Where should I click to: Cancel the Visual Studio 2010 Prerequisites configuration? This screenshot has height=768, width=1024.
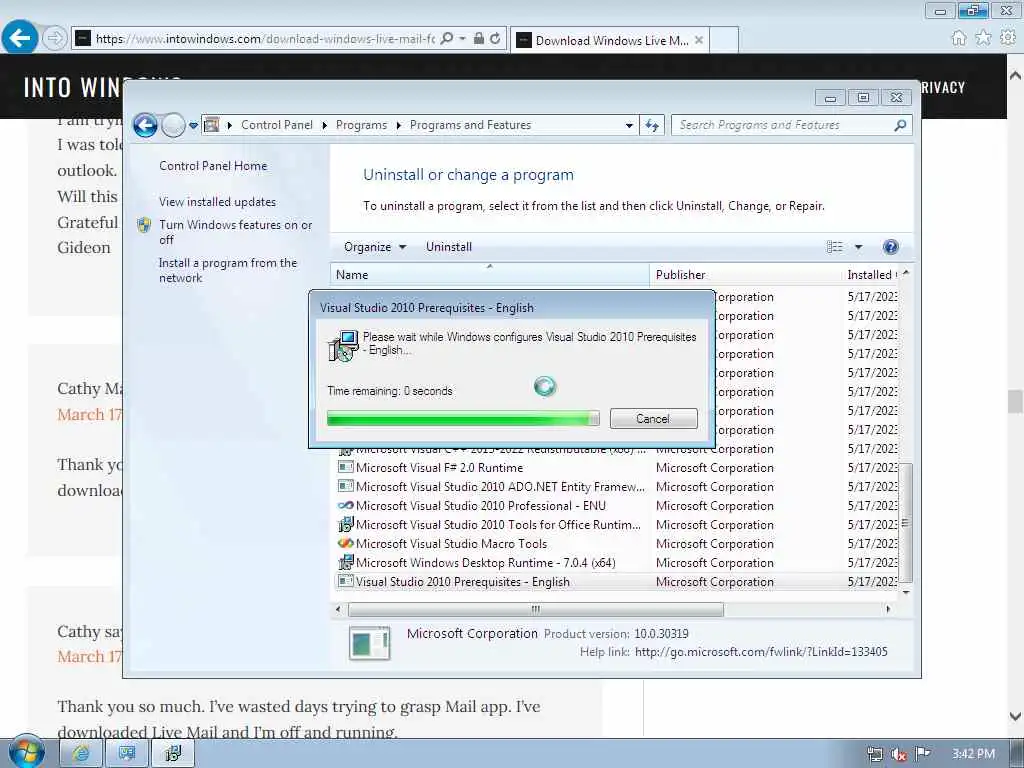(653, 419)
